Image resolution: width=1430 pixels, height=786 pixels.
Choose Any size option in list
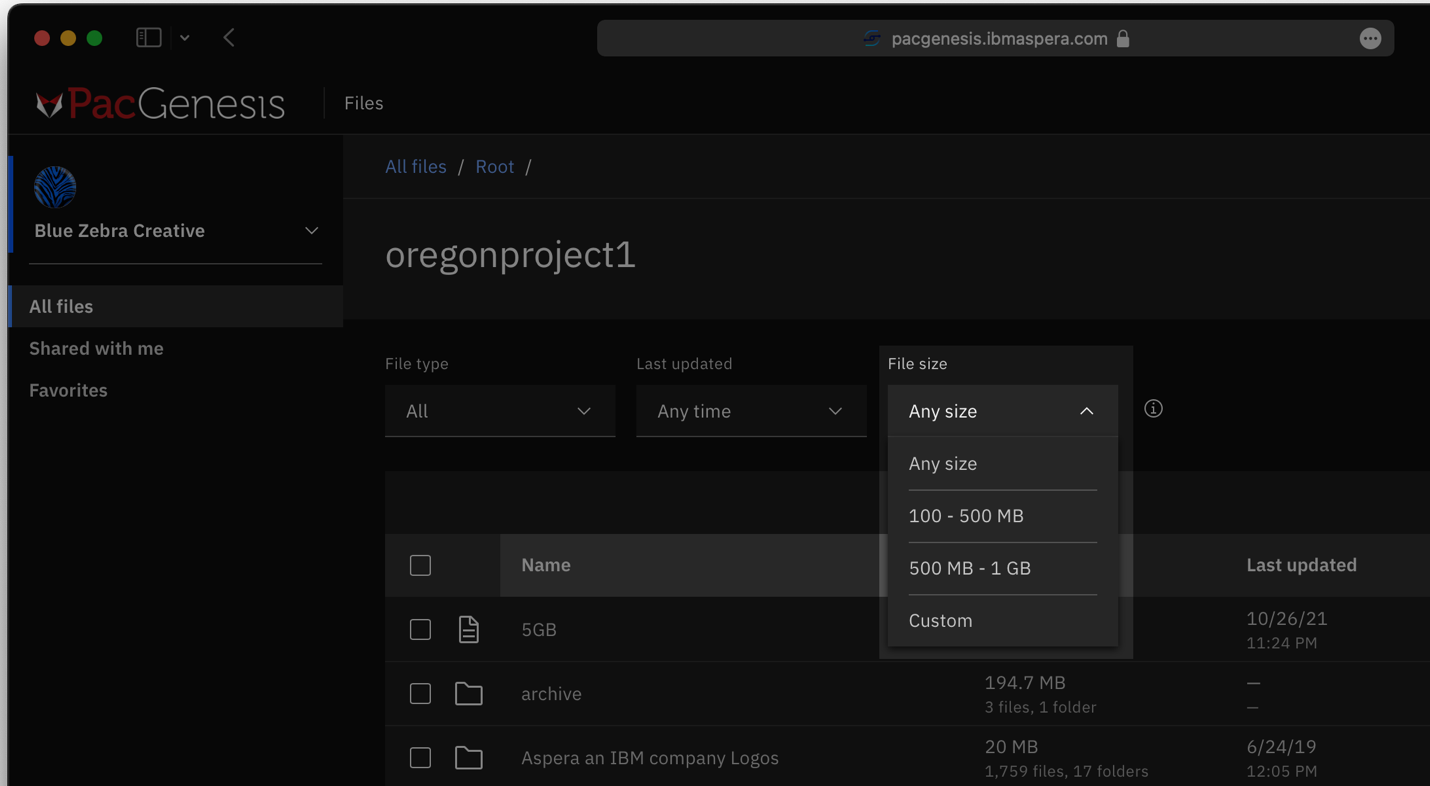pyautogui.click(x=1003, y=464)
